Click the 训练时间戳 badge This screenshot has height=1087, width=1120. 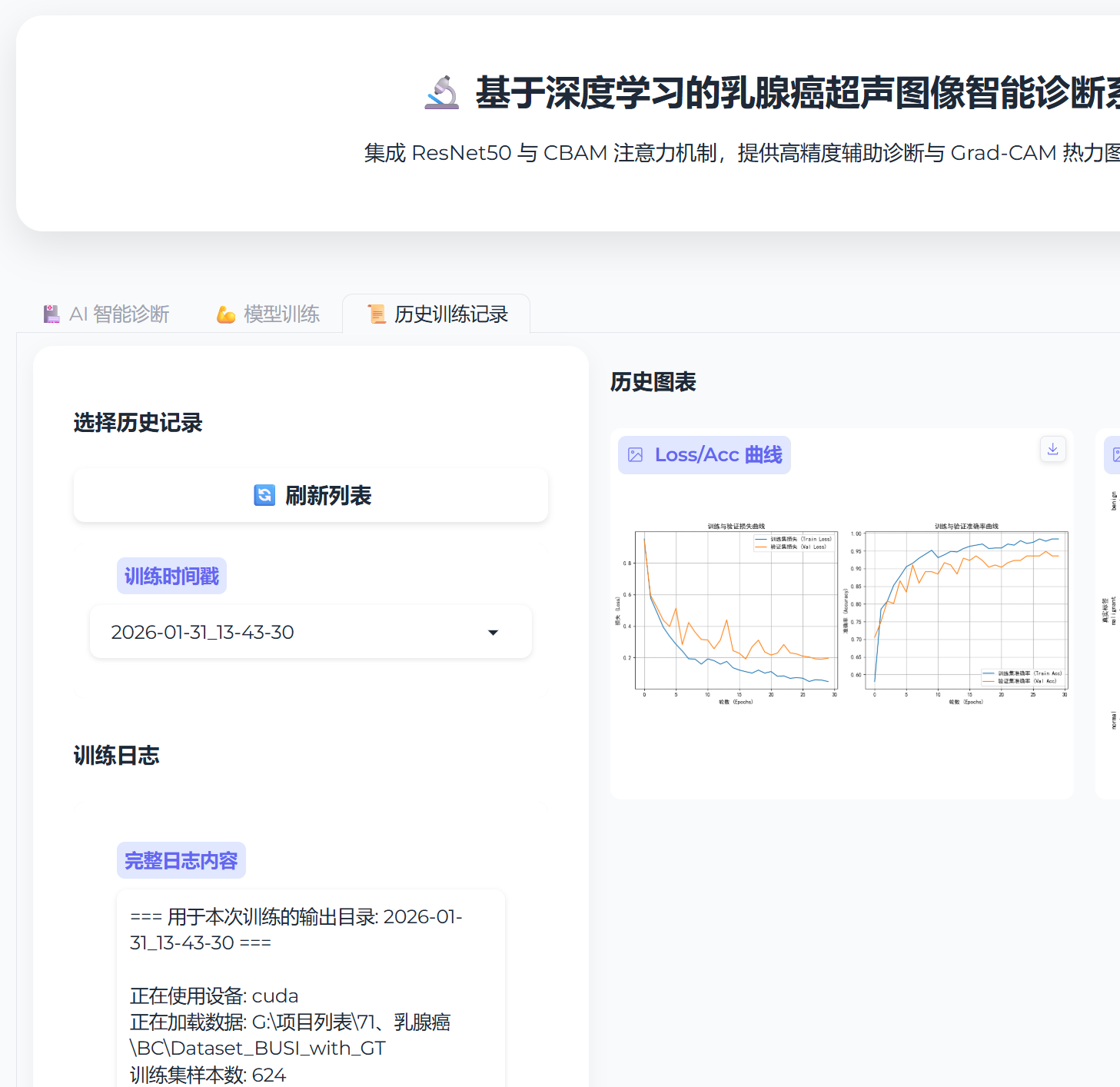coord(171,575)
